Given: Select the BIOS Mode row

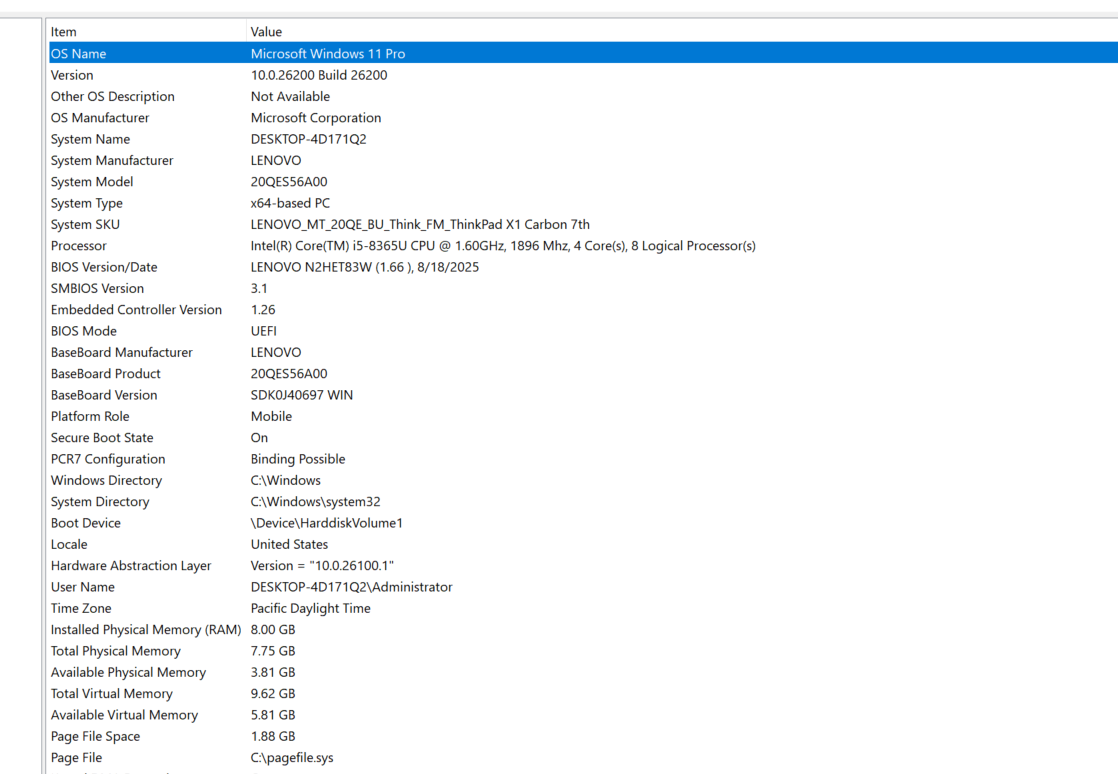Looking at the screenshot, I should (x=583, y=331).
